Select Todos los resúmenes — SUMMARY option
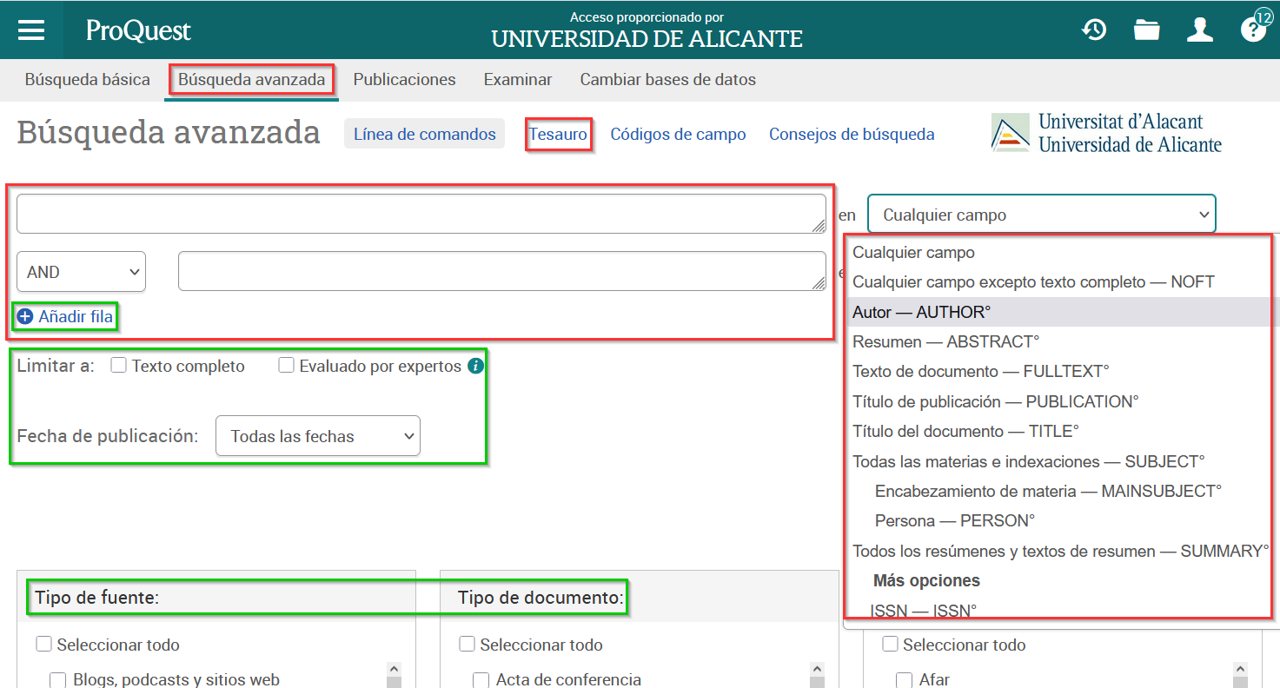This screenshot has width=1280, height=688. pyautogui.click(x=1061, y=551)
